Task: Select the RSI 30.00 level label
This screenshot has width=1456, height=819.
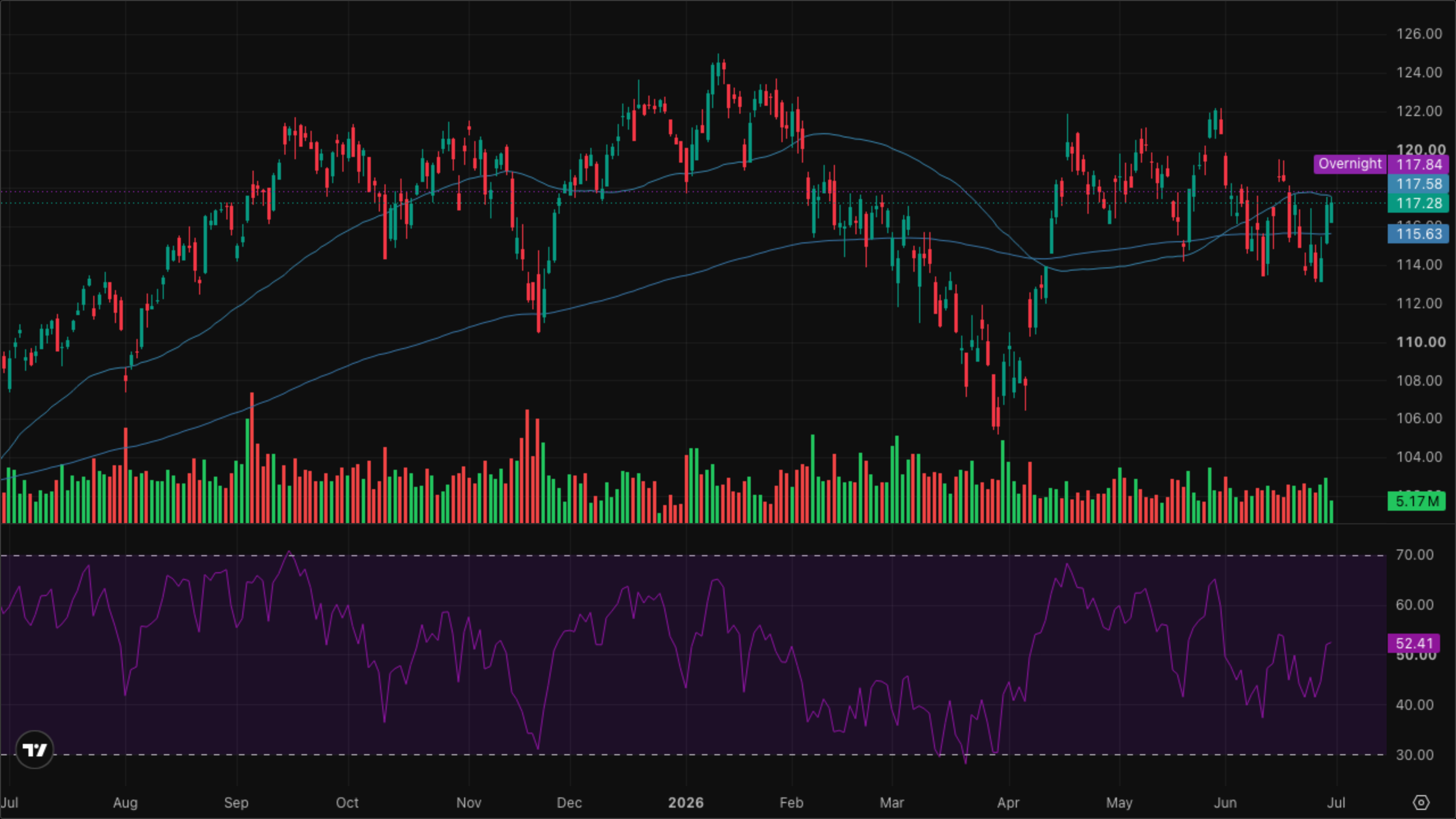Action: [x=1414, y=755]
